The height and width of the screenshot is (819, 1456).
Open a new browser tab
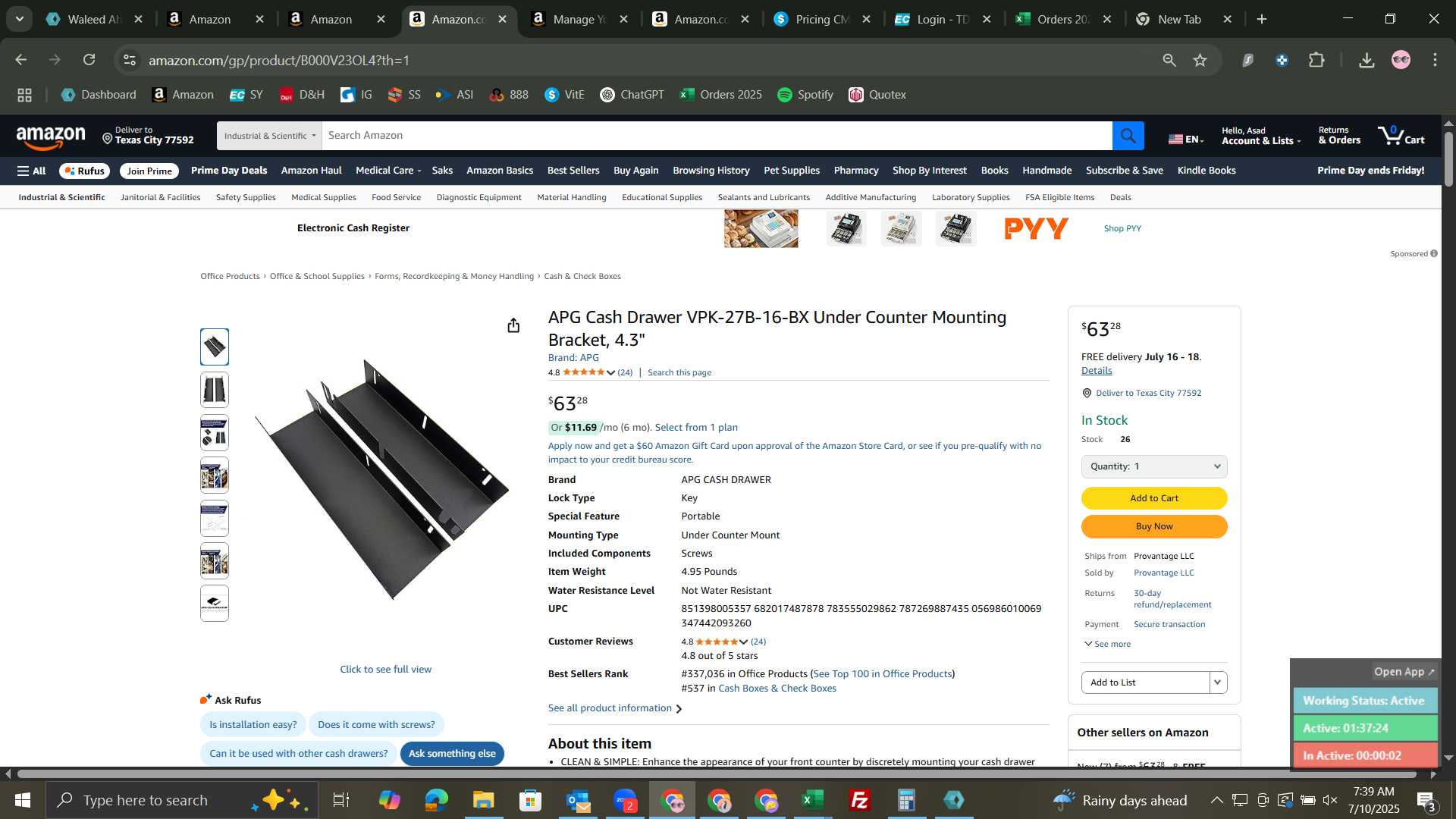(1262, 19)
